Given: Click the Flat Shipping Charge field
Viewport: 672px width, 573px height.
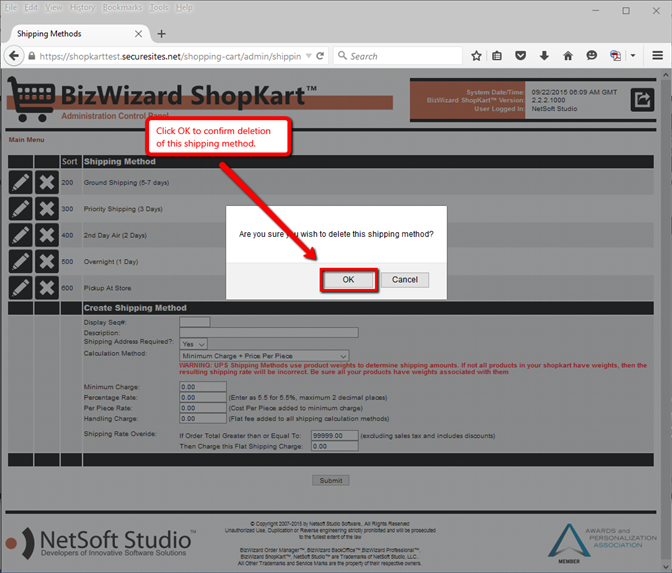Looking at the screenshot, I should (335, 446).
